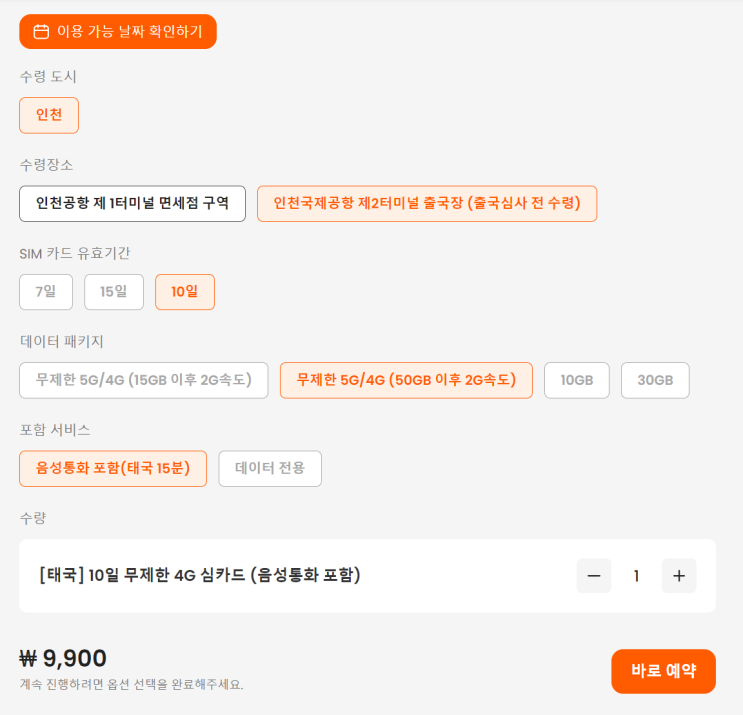Select the 10일 SIM validity option
This screenshot has width=743, height=715.
click(185, 292)
